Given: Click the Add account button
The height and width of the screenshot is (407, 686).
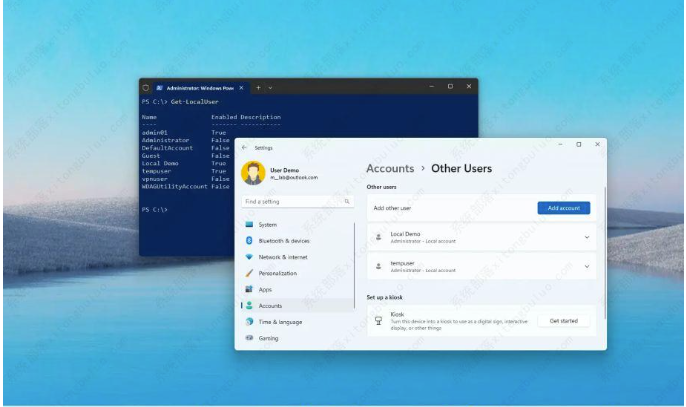Looking at the screenshot, I should pos(564,208).
